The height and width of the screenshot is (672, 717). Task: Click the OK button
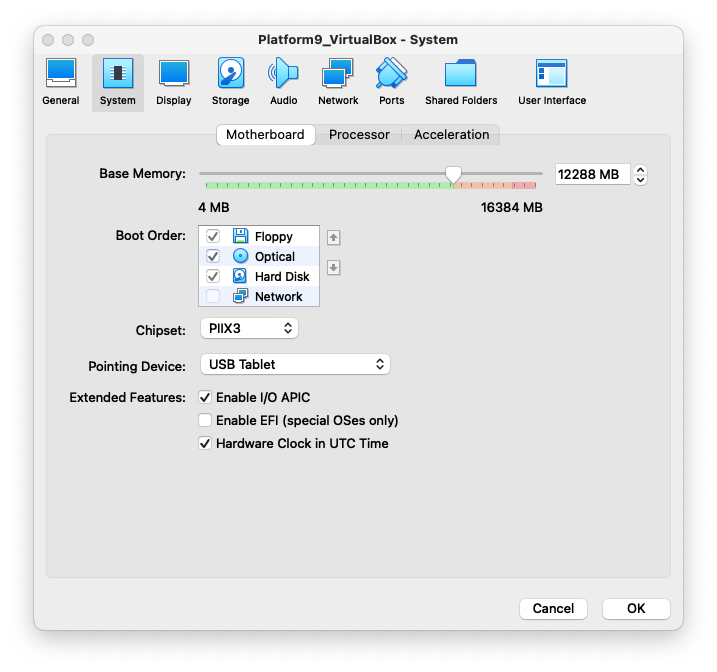click(x=636, y=608)
